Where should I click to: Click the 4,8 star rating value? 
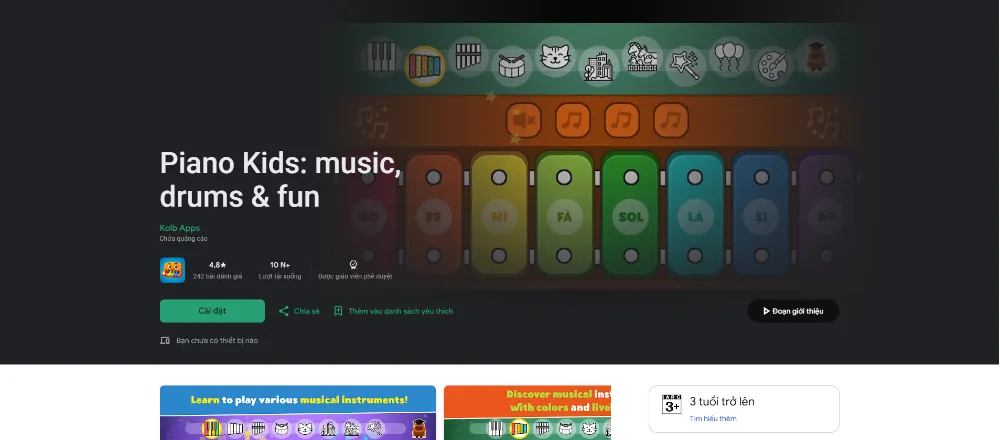217,265
